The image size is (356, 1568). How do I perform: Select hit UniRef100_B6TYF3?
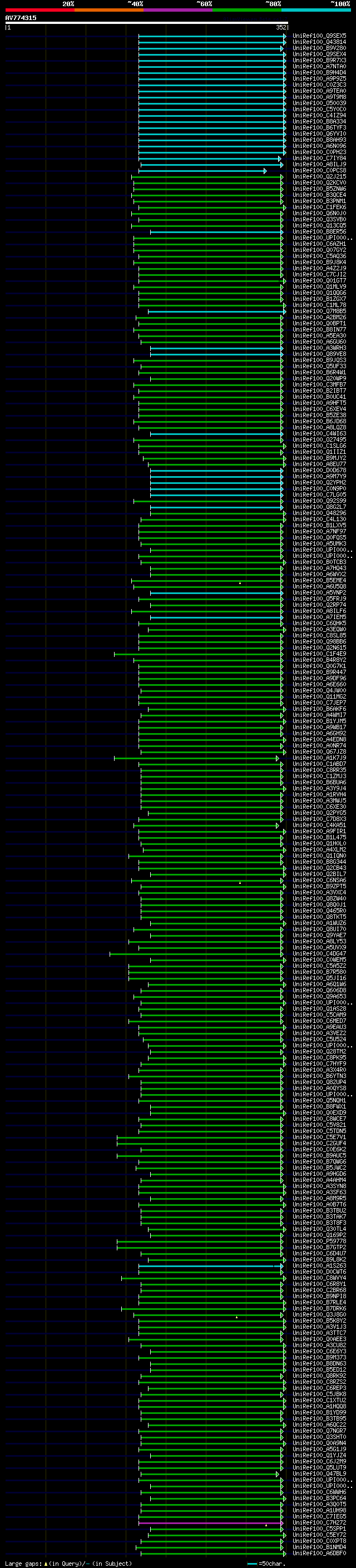tap(319, 128)
